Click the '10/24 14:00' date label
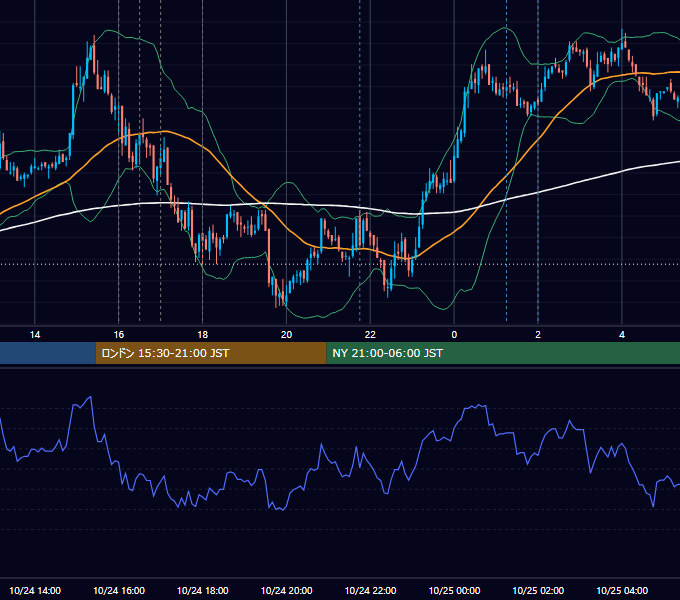Viewport: 680px width, 600px height. [x=35, y=591]
